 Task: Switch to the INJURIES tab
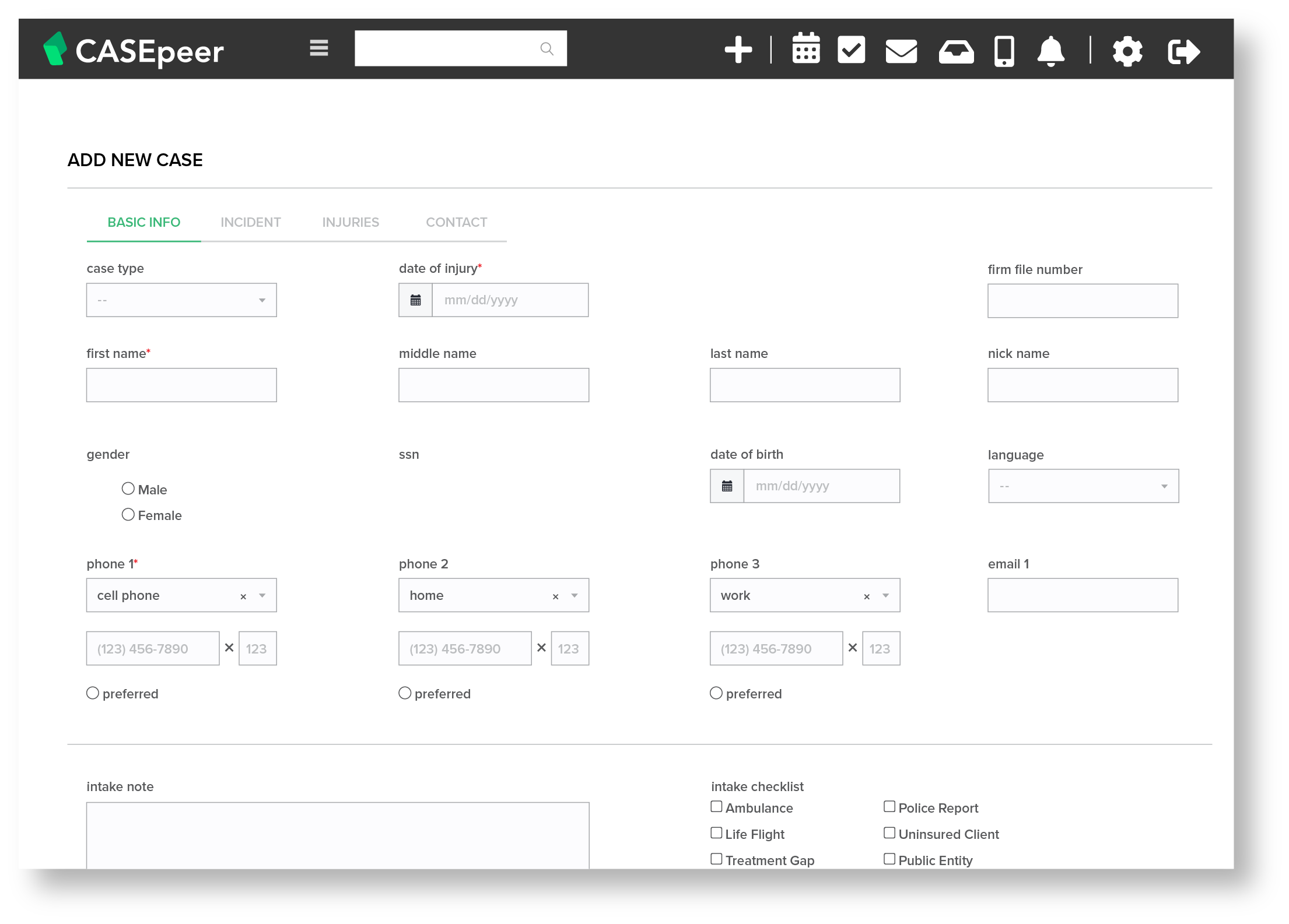point(351,223)
